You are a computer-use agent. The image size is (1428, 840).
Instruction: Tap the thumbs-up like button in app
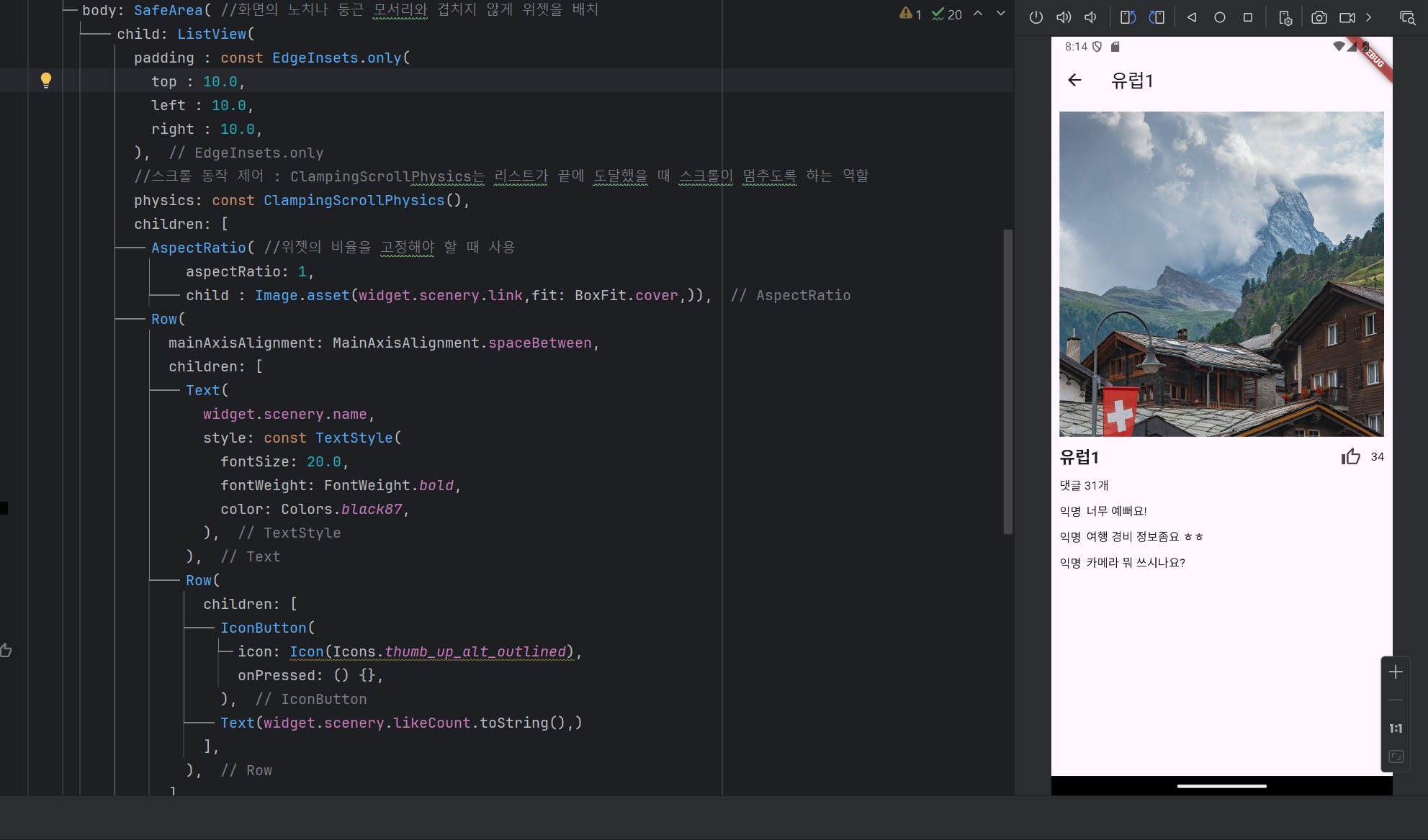coord(1351,457)
